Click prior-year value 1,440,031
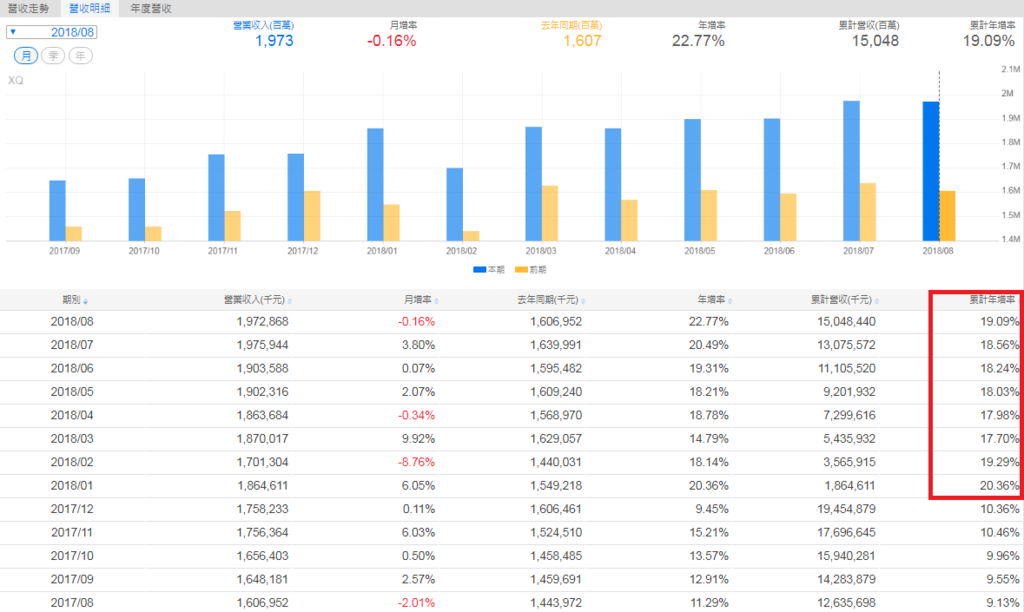The height and width of the screenshot is (612, 1024). tap(556, 462)
